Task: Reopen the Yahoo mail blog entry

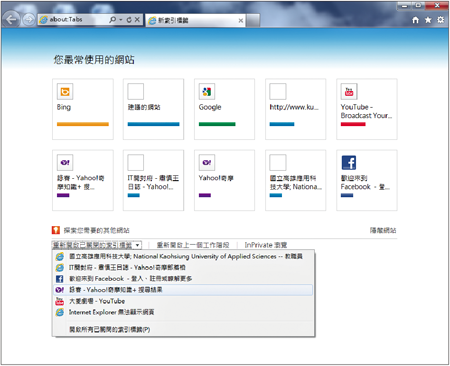Action: pos(183,267)
